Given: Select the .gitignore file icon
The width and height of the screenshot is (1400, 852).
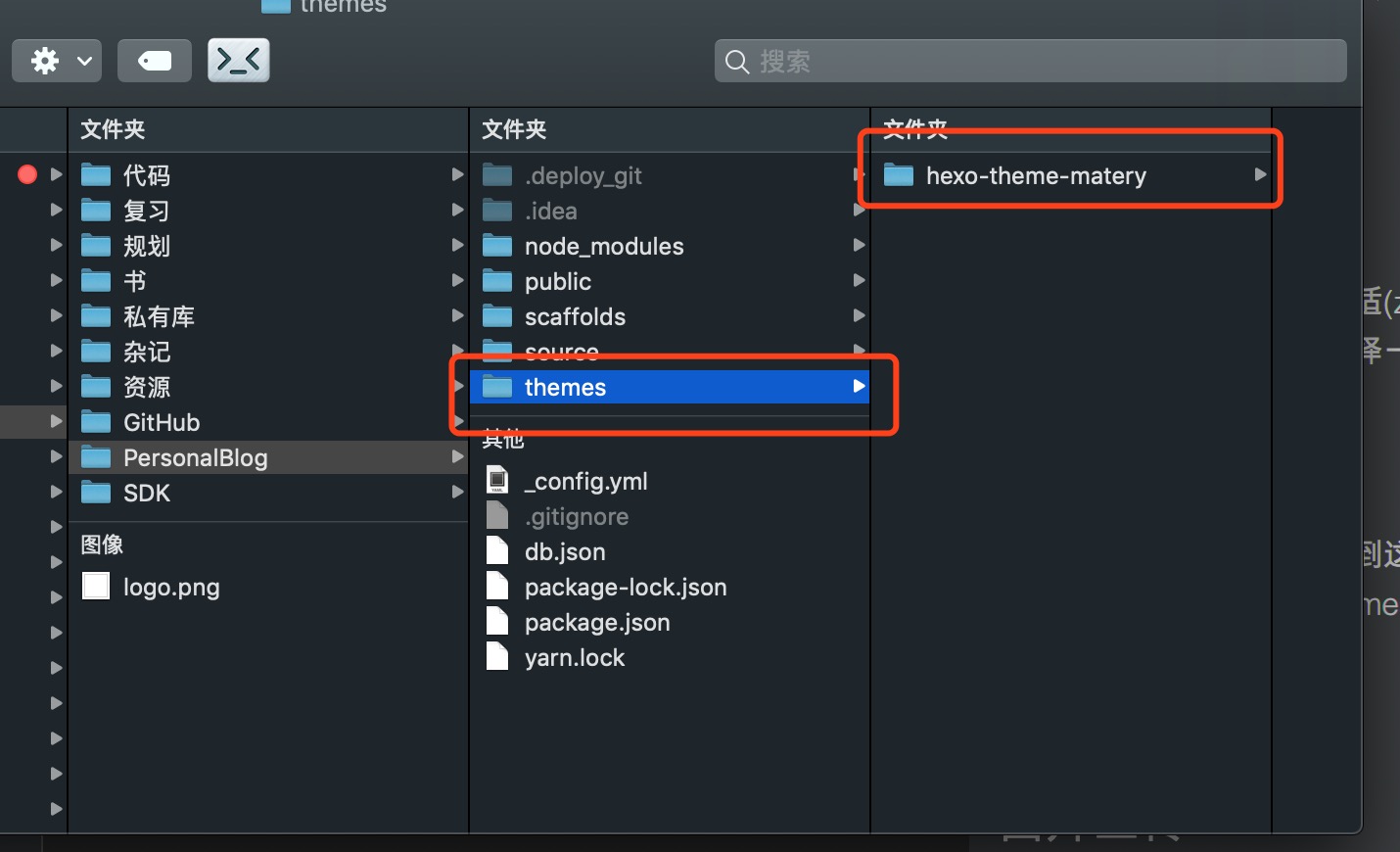Looking at the screenshot, I should coord(497,515).
